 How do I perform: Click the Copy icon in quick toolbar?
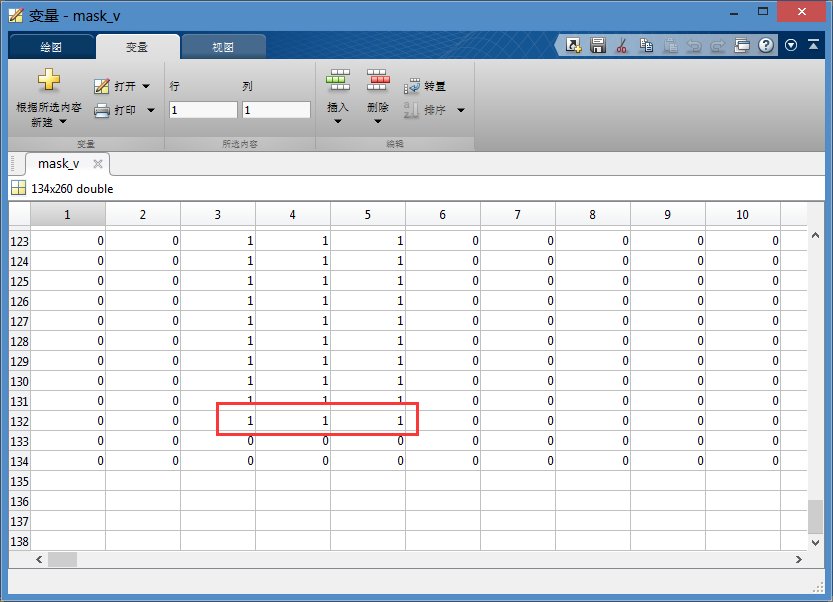pyautogui.click(x=646, y=45)
